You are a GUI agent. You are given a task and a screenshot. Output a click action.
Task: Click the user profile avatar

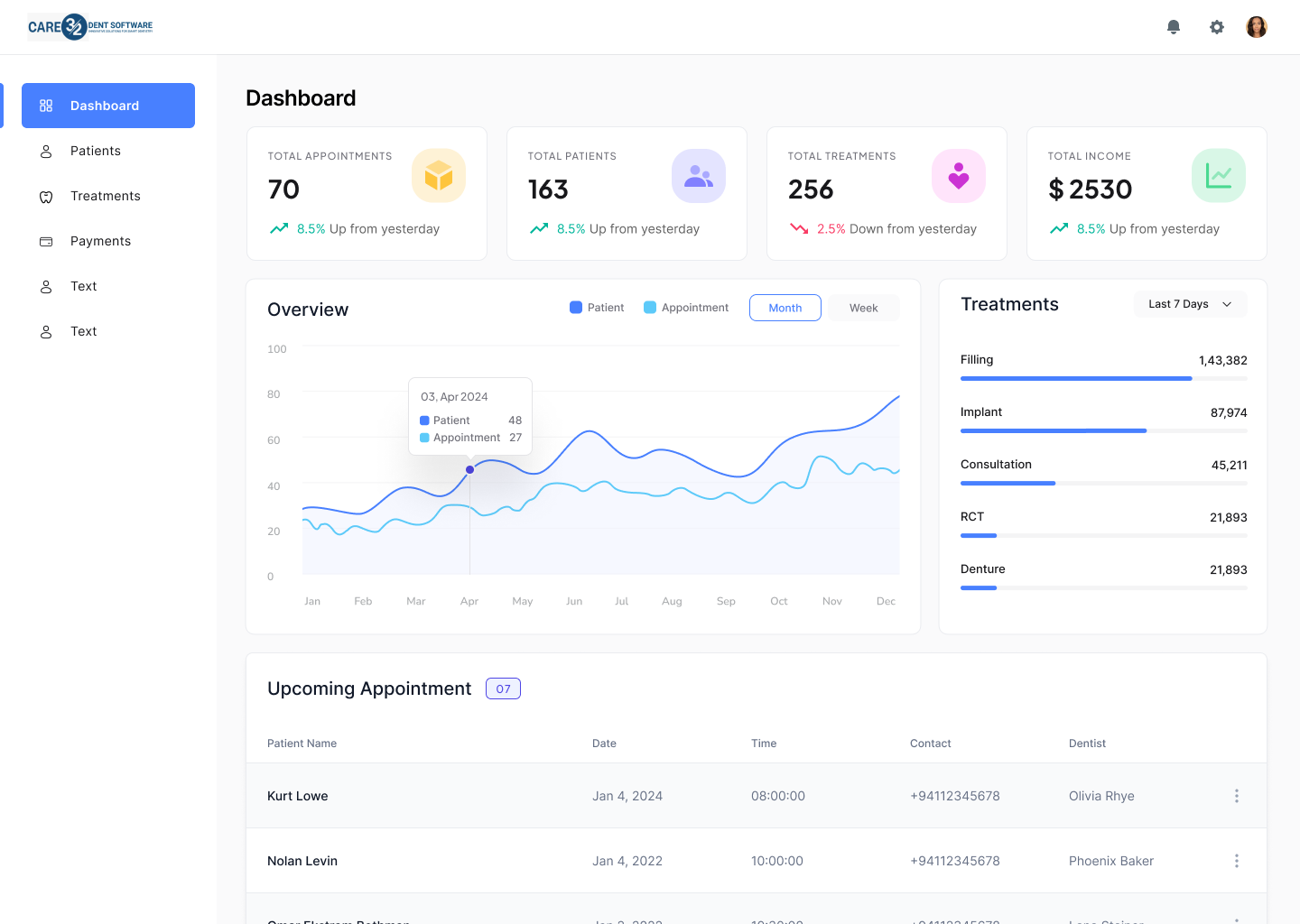(x=1257, y=27)
